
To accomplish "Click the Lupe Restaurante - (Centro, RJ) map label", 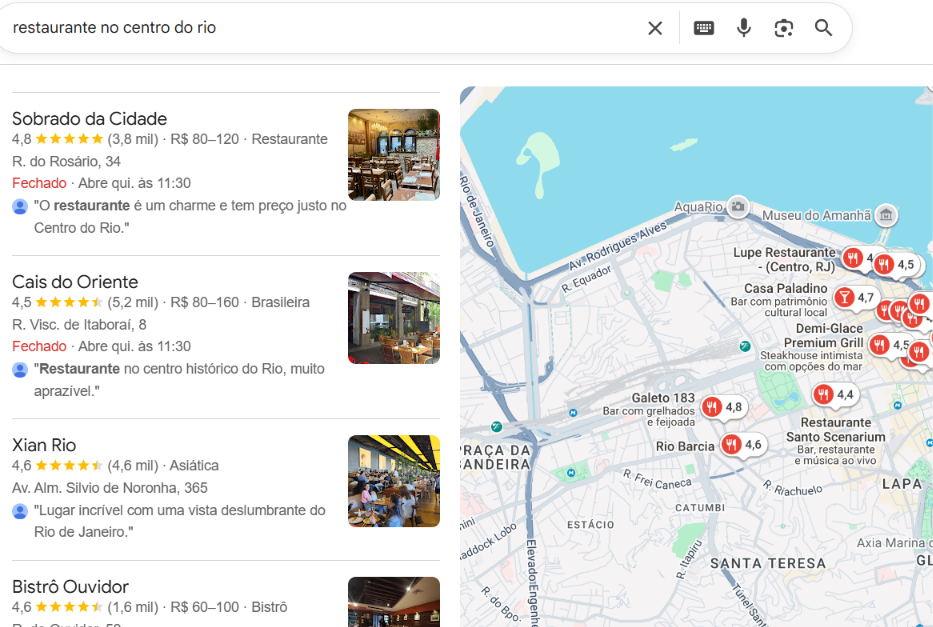I will point(784,259).
